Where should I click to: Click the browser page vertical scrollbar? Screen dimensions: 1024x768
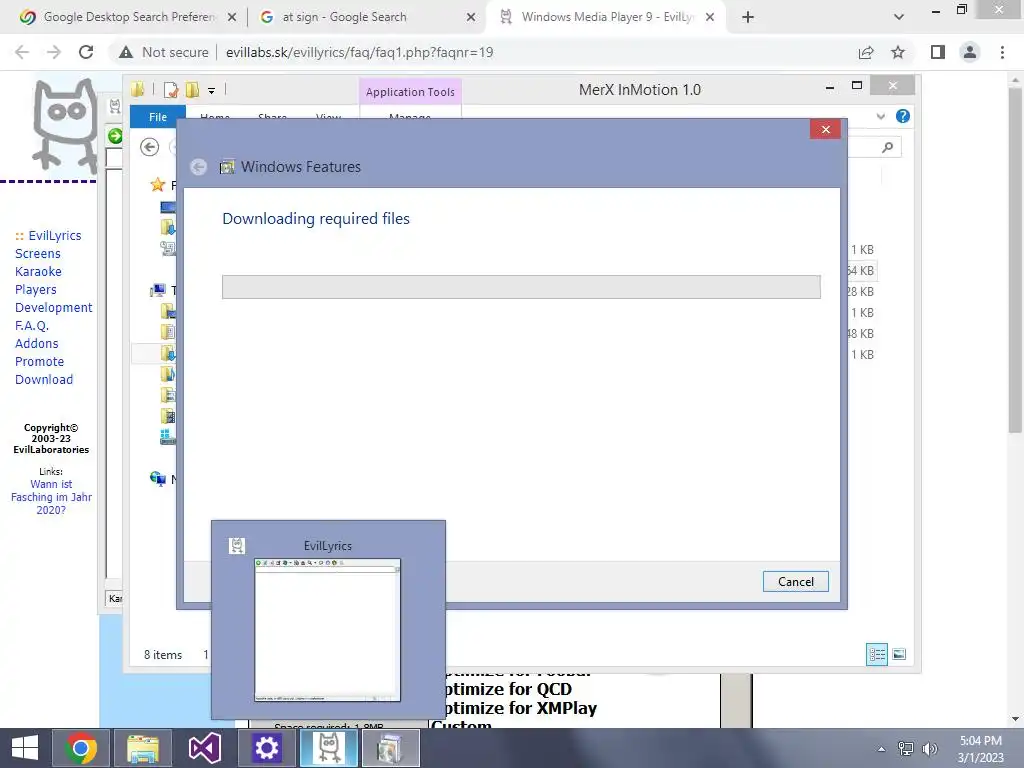click(1015, 260)
